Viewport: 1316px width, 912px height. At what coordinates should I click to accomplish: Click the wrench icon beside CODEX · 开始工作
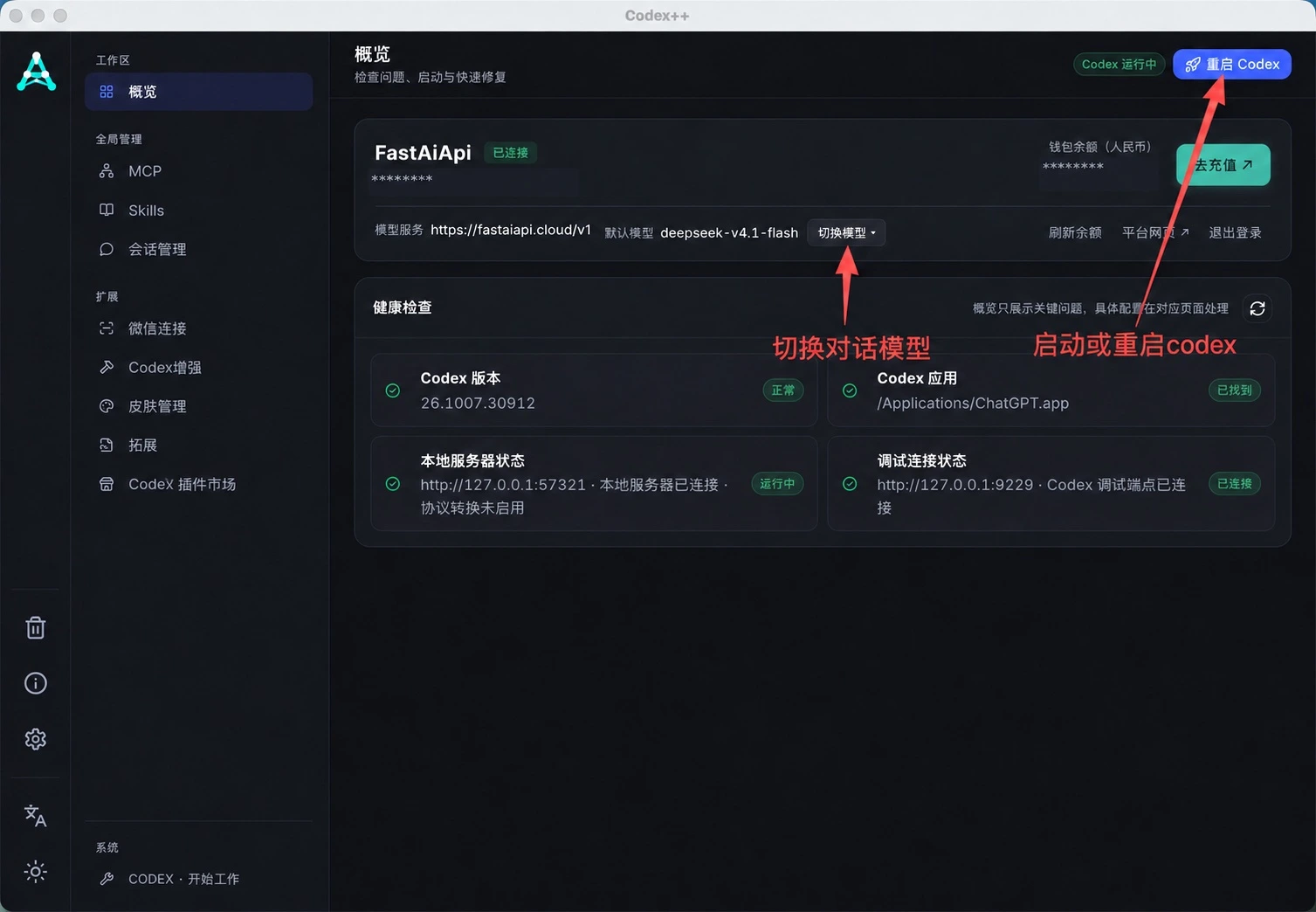[107, 879]
